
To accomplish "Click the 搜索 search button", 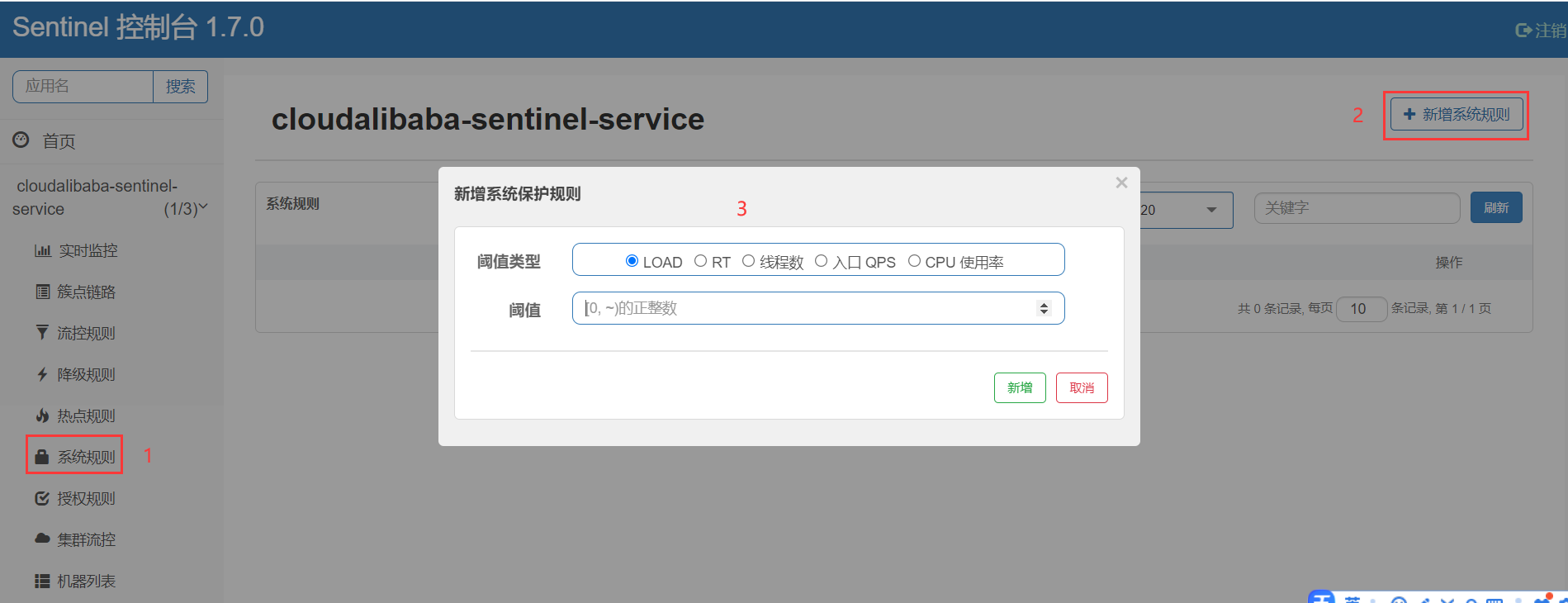I will [x=180, y=87].
